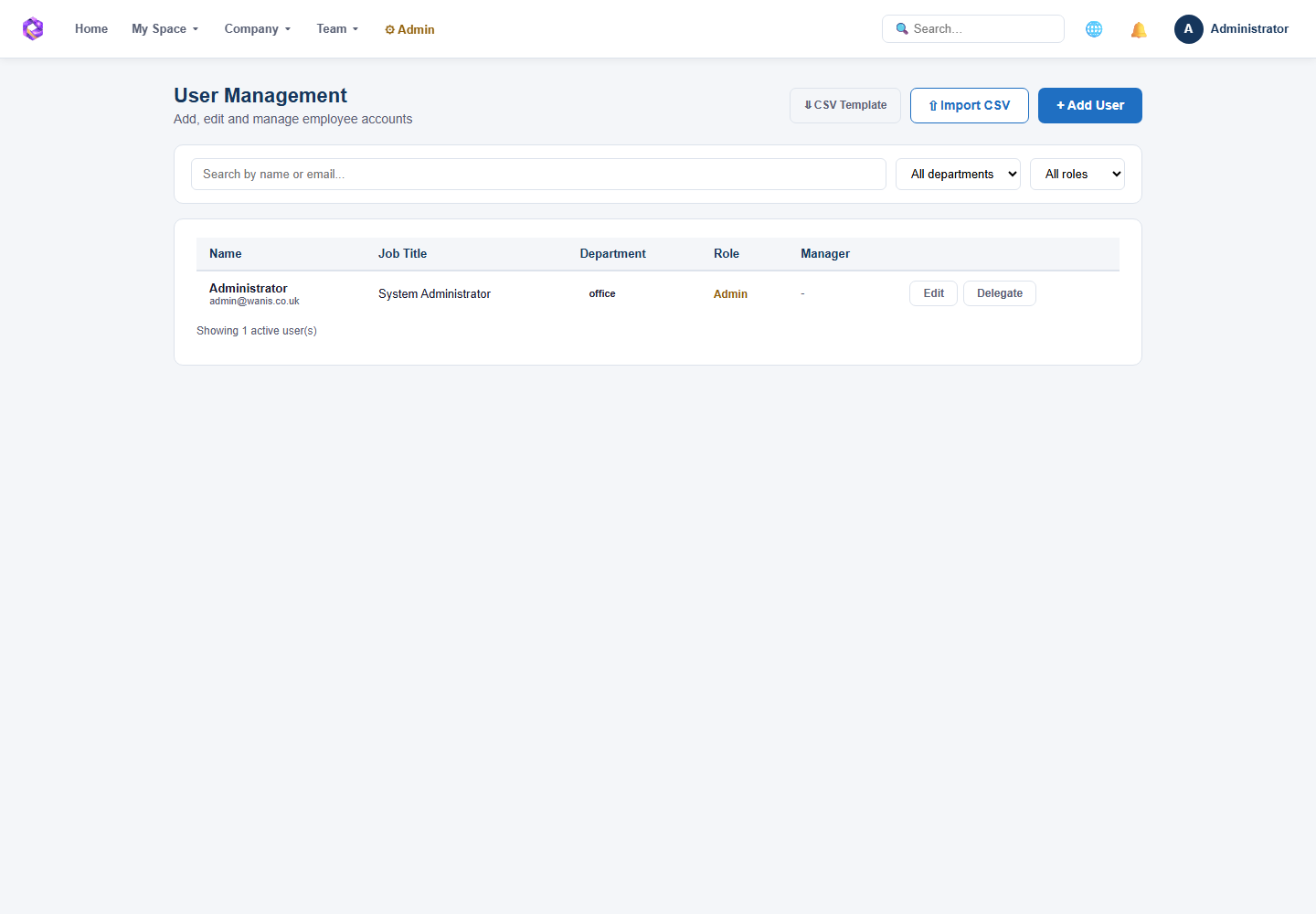This screenshot has height=914, width=1316.
Task: Expand the Team menu
Action: tap(337, 29)
